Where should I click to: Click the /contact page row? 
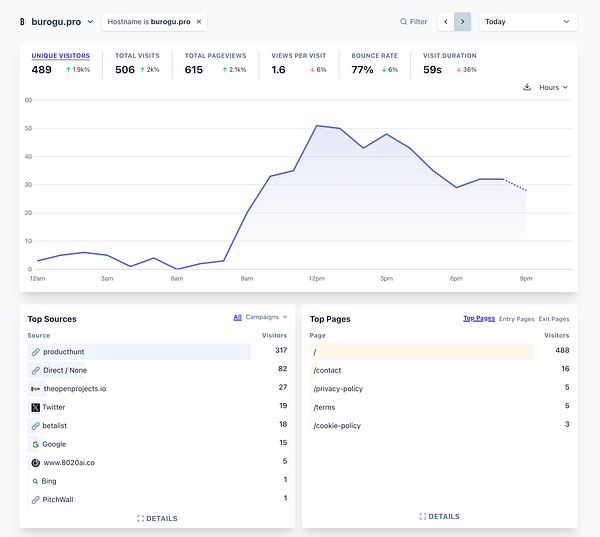[x=330, y=370]
